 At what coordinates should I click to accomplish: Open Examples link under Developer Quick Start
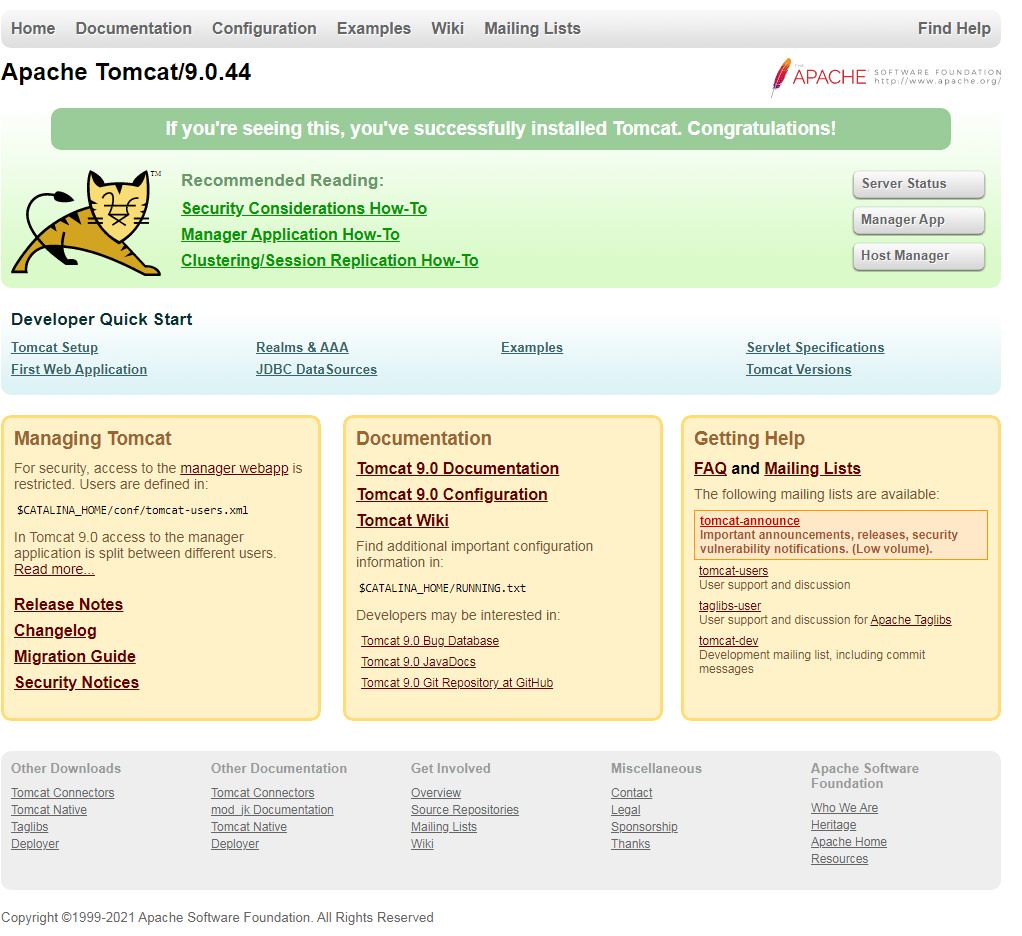tap(531, 347)
